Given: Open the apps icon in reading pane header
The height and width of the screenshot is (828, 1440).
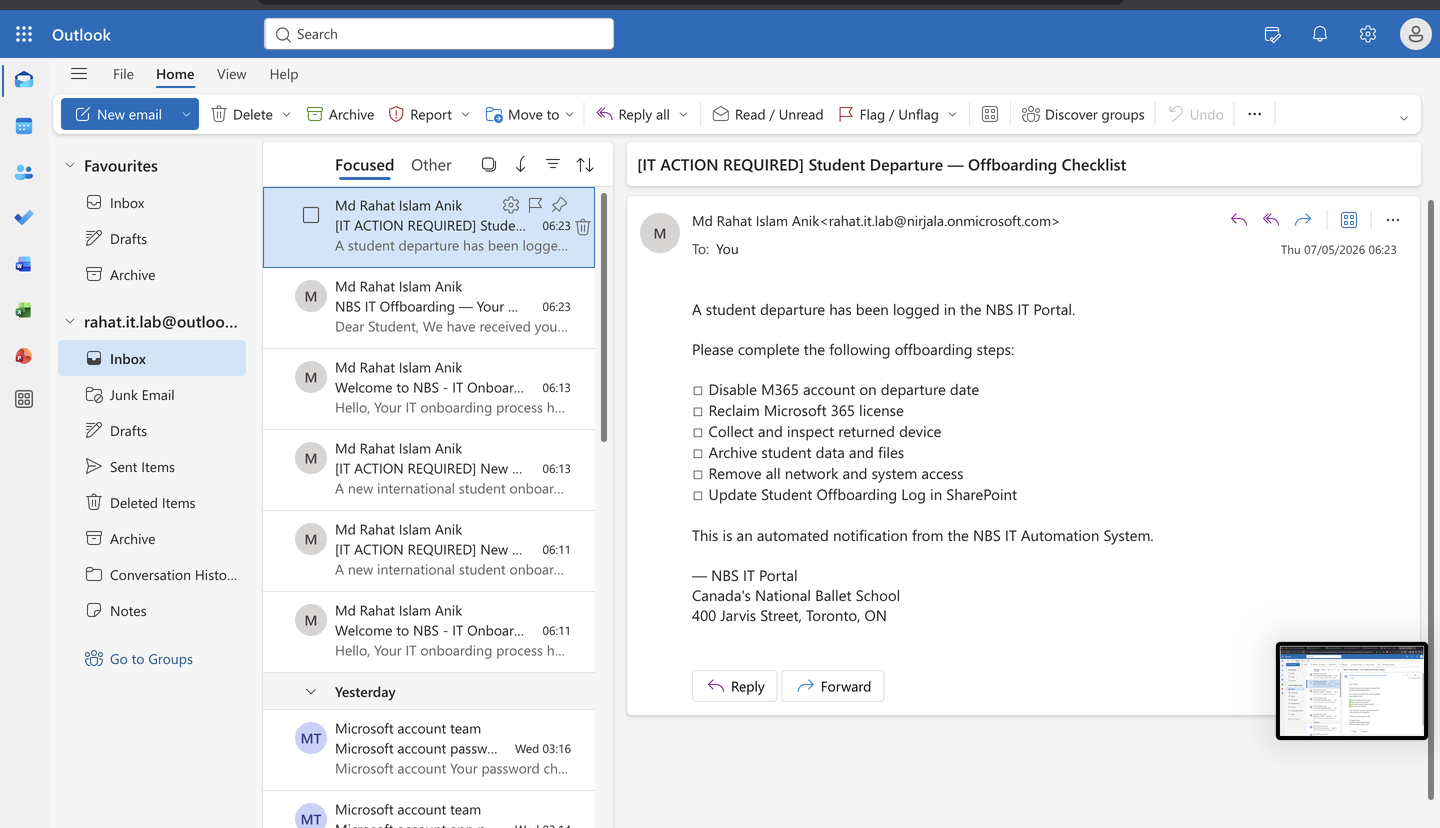Looking at the screenshot, I should point(1349,220).
